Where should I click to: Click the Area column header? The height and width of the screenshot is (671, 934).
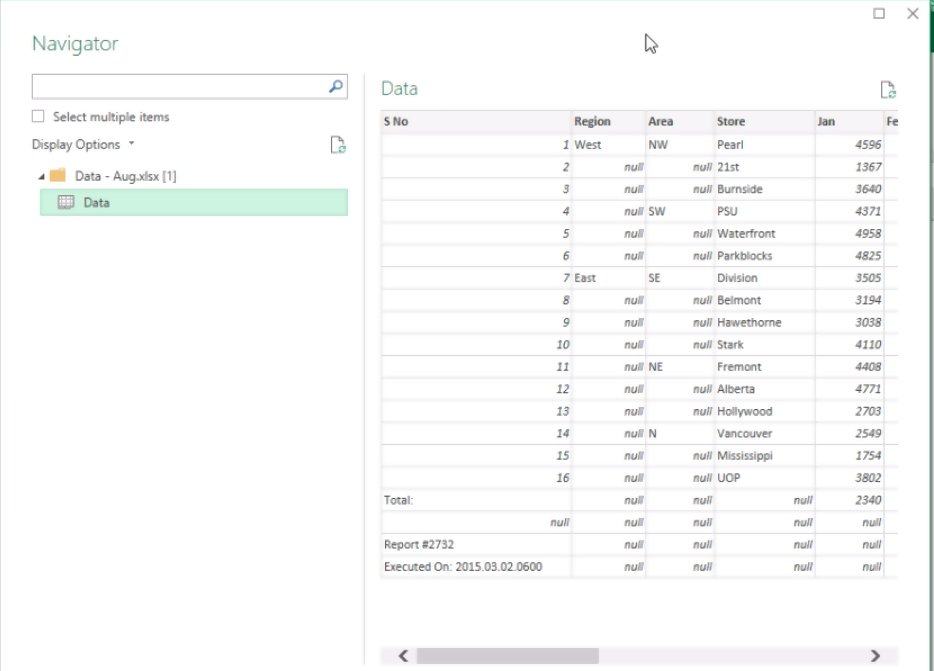pyautogui.click(x=680, y=122)
